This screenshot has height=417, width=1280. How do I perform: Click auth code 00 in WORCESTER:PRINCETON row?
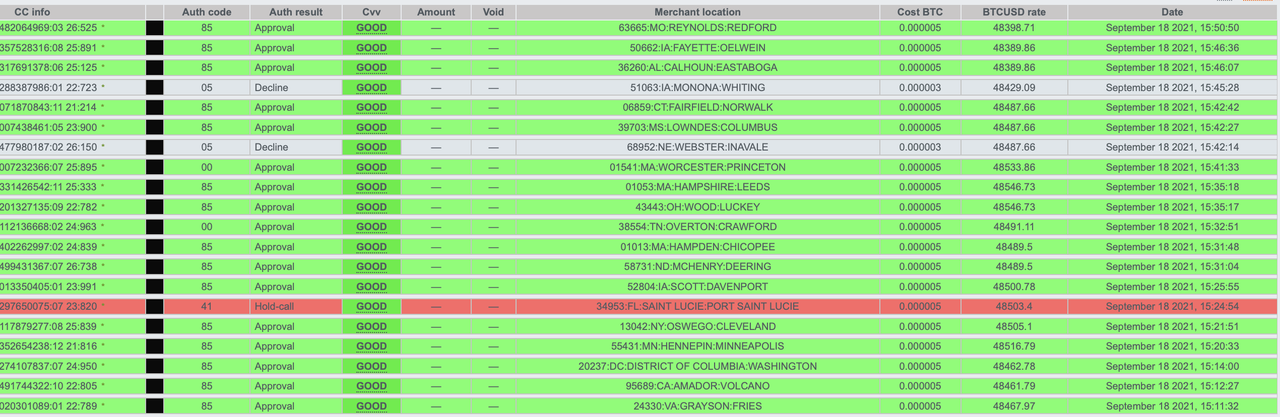pos(205,167)
